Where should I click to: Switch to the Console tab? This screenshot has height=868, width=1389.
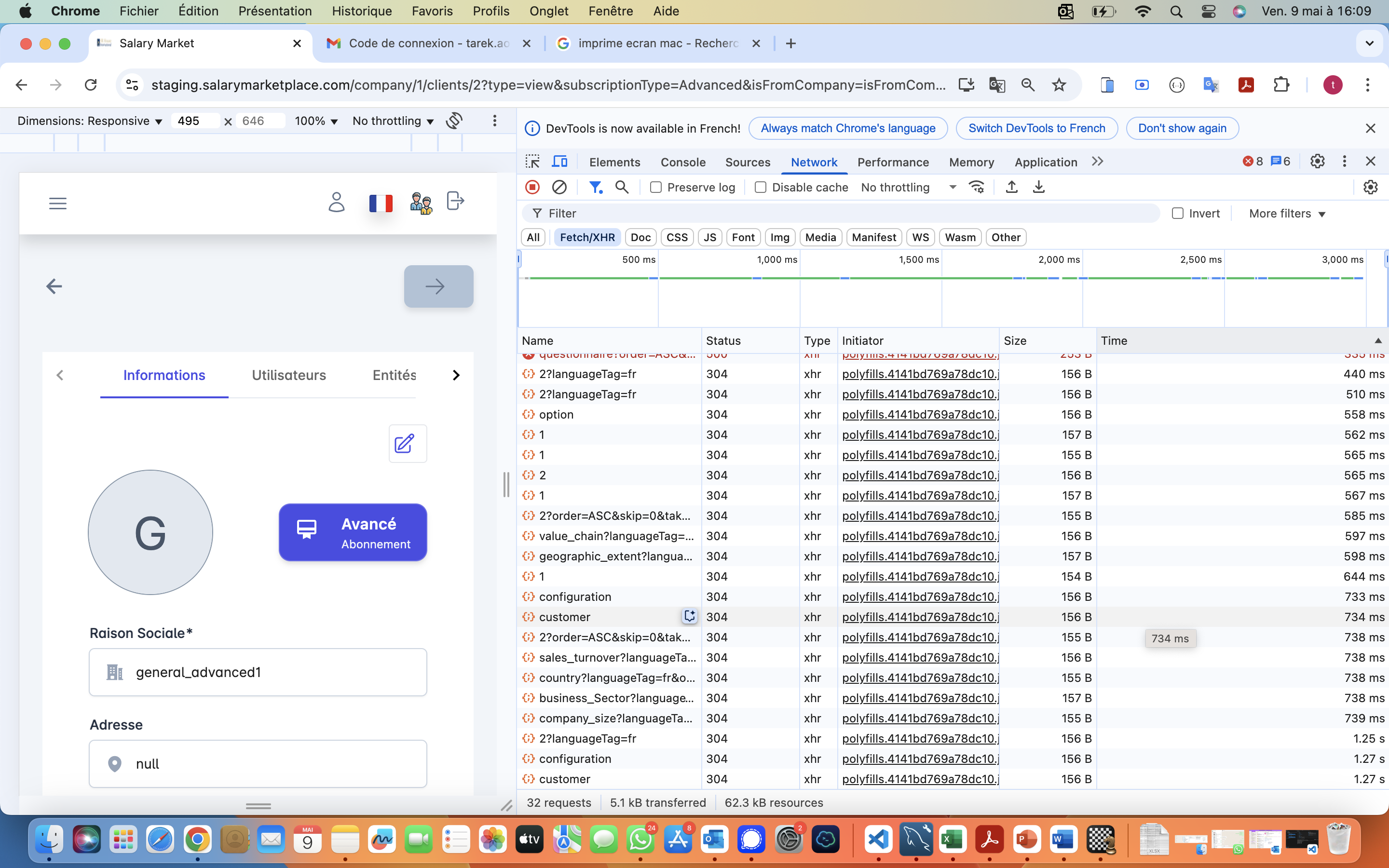click(x=682, y=162)
